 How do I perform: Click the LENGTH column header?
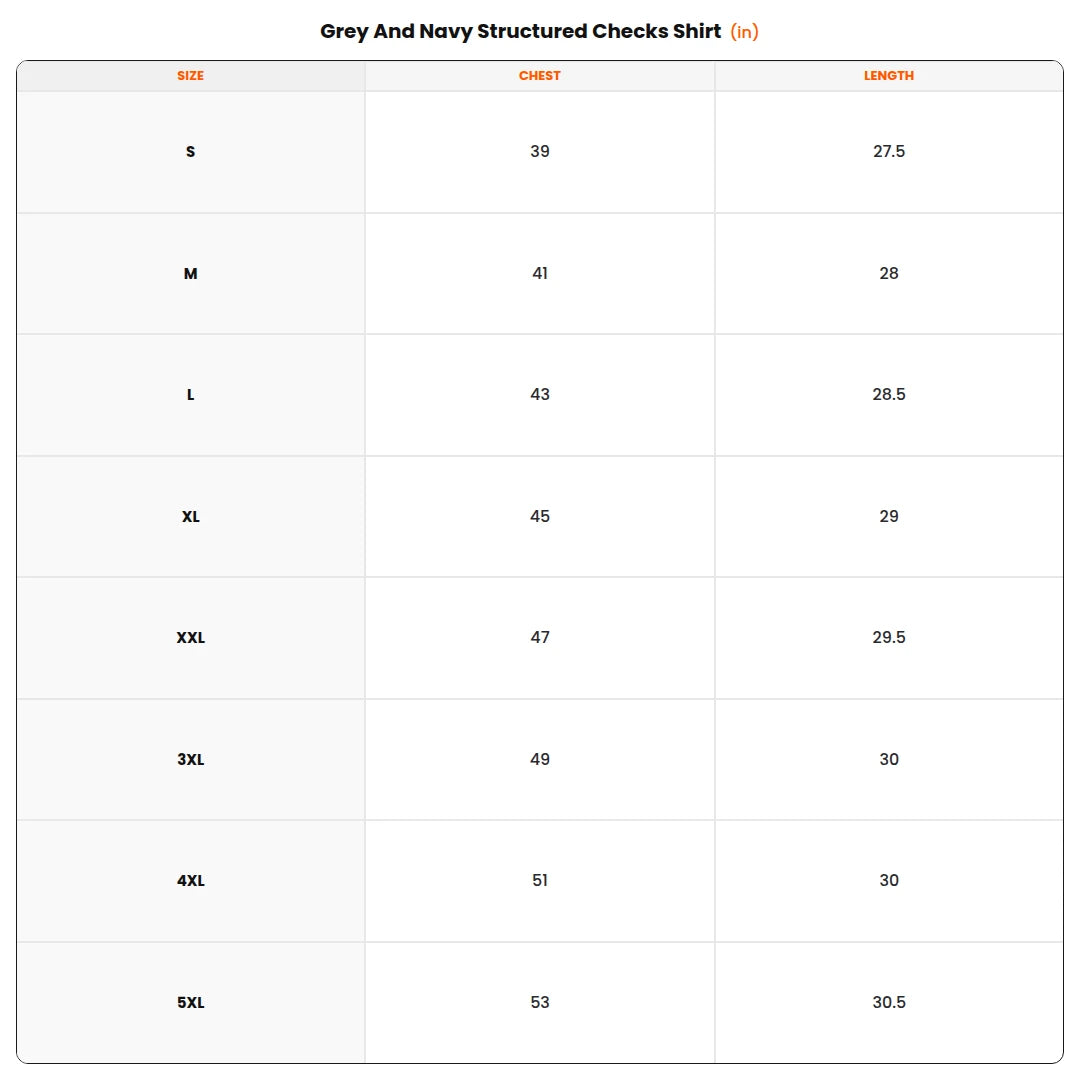tap(889, 76)
